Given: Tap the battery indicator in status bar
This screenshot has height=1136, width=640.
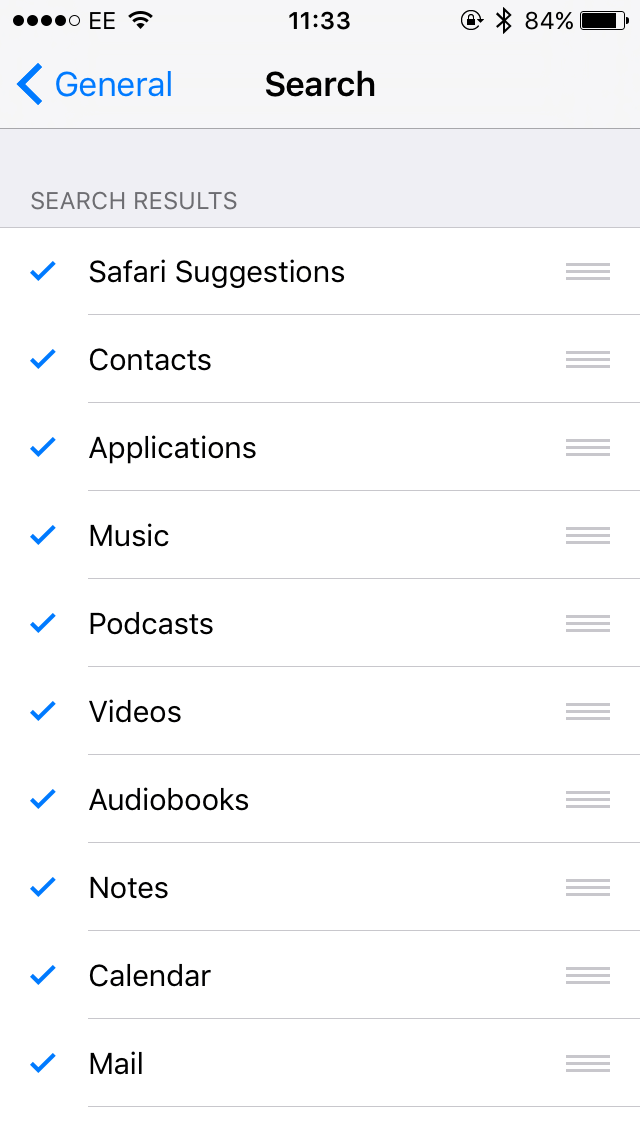Looking at the screenshot, I should [x=604, y=21].
